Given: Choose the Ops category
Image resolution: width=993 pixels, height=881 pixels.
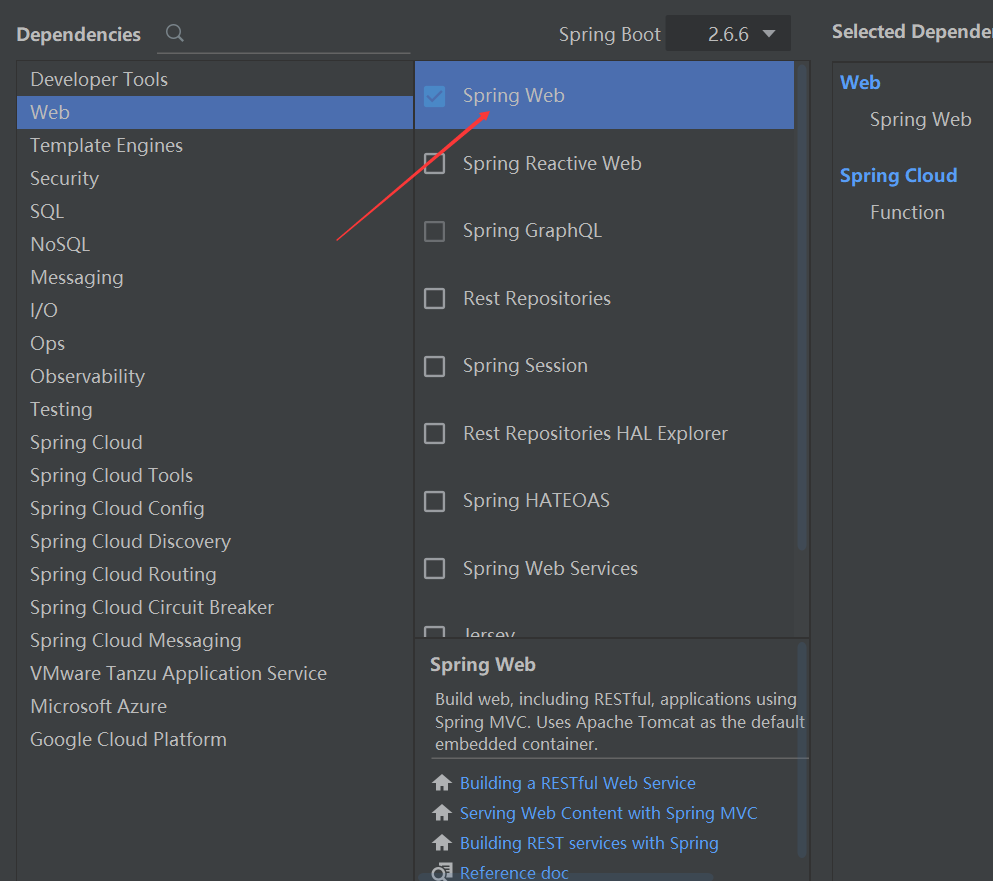Looking at the screenshot, I should pyautogui.click(x=215, y=343).
